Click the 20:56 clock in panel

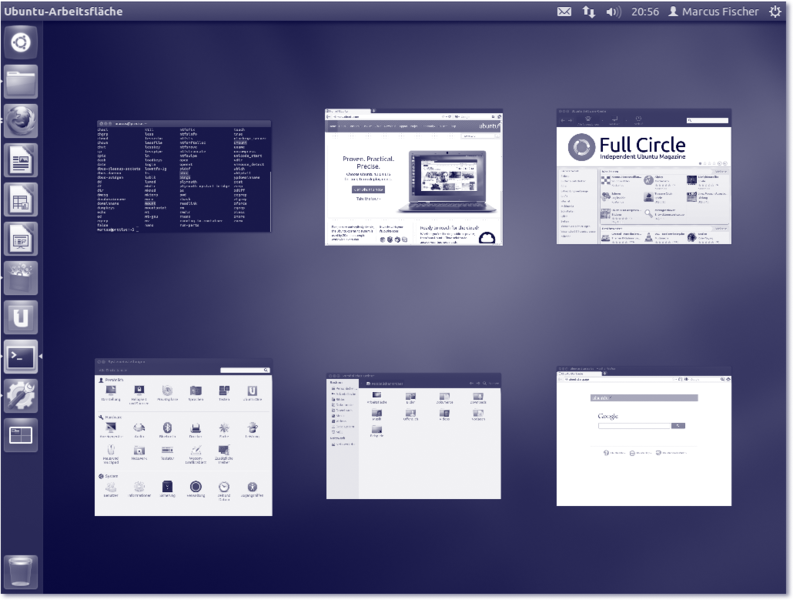click(645, 12)
